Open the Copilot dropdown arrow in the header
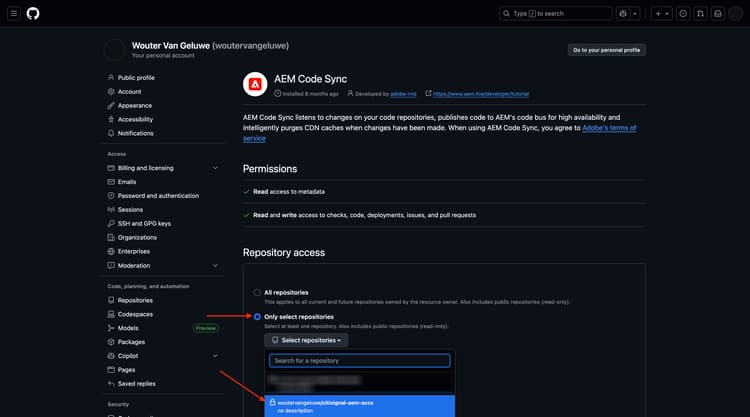This screenshot has width=750, height=417. [635, 13]
